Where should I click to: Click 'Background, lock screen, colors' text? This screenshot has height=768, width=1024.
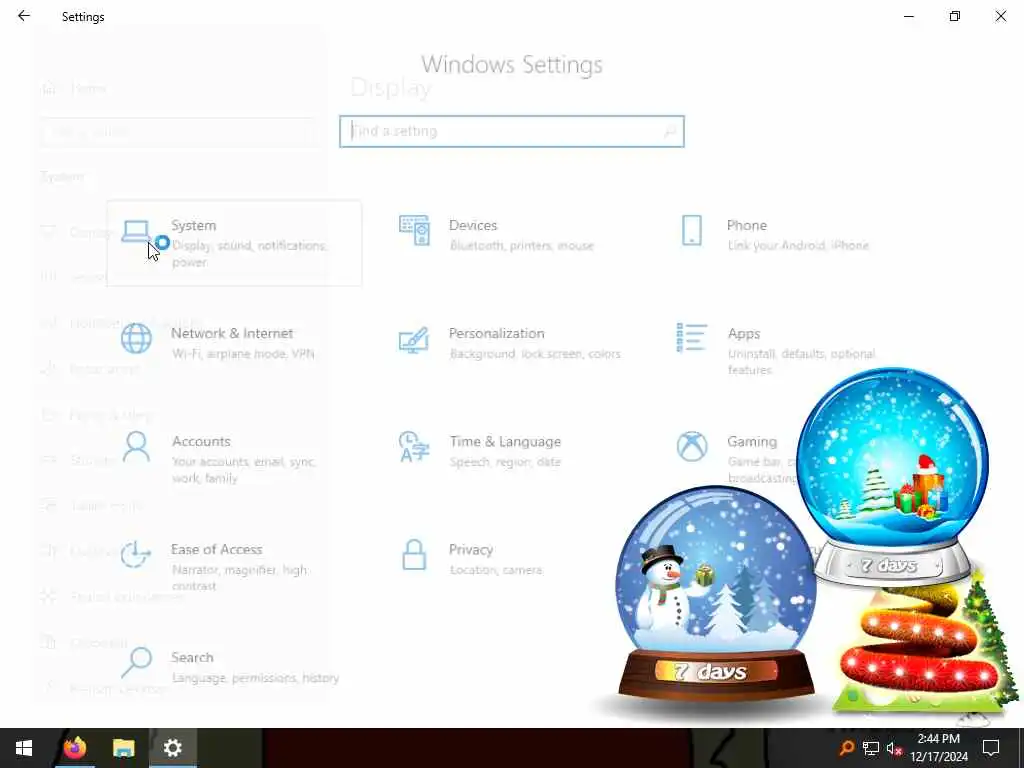(535, 354)
